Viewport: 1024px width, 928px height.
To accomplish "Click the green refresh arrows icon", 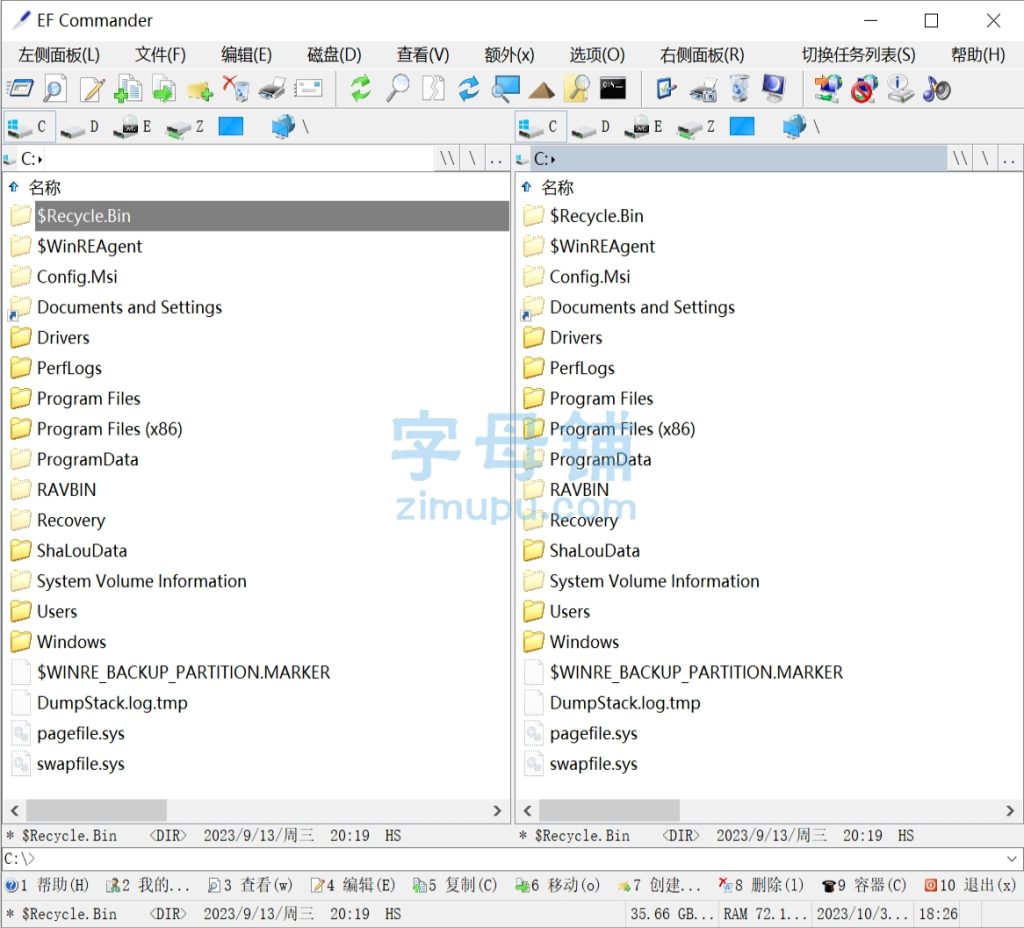I will 360,89.
